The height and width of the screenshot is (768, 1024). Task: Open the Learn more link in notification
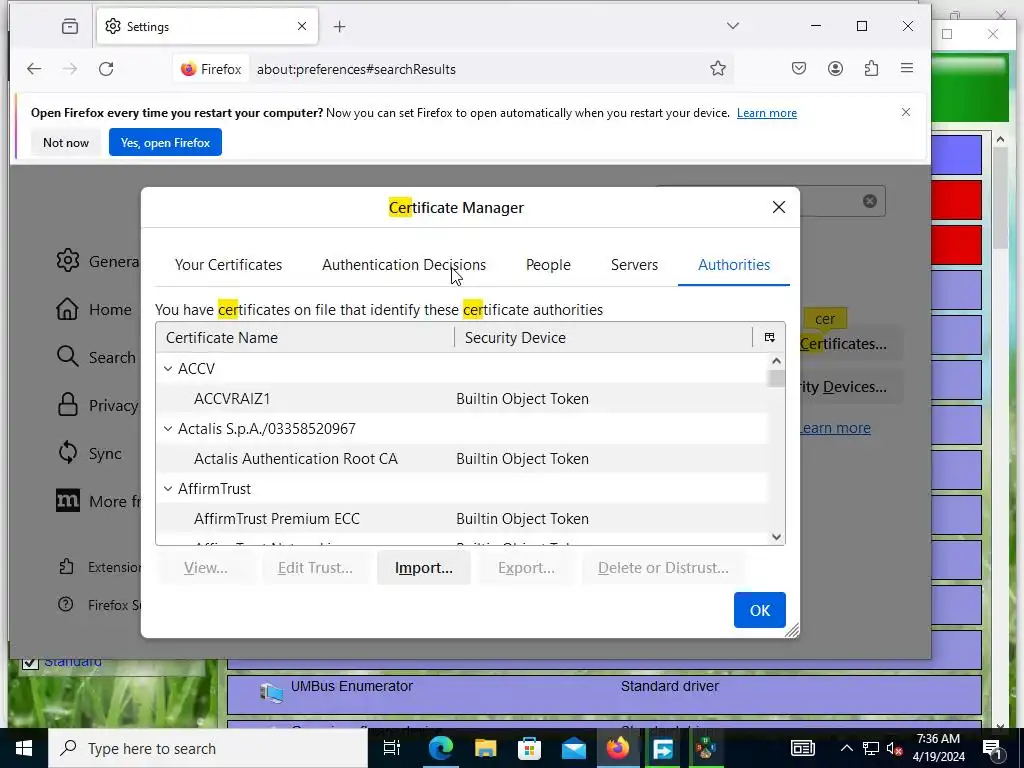(x=767, y=113)
